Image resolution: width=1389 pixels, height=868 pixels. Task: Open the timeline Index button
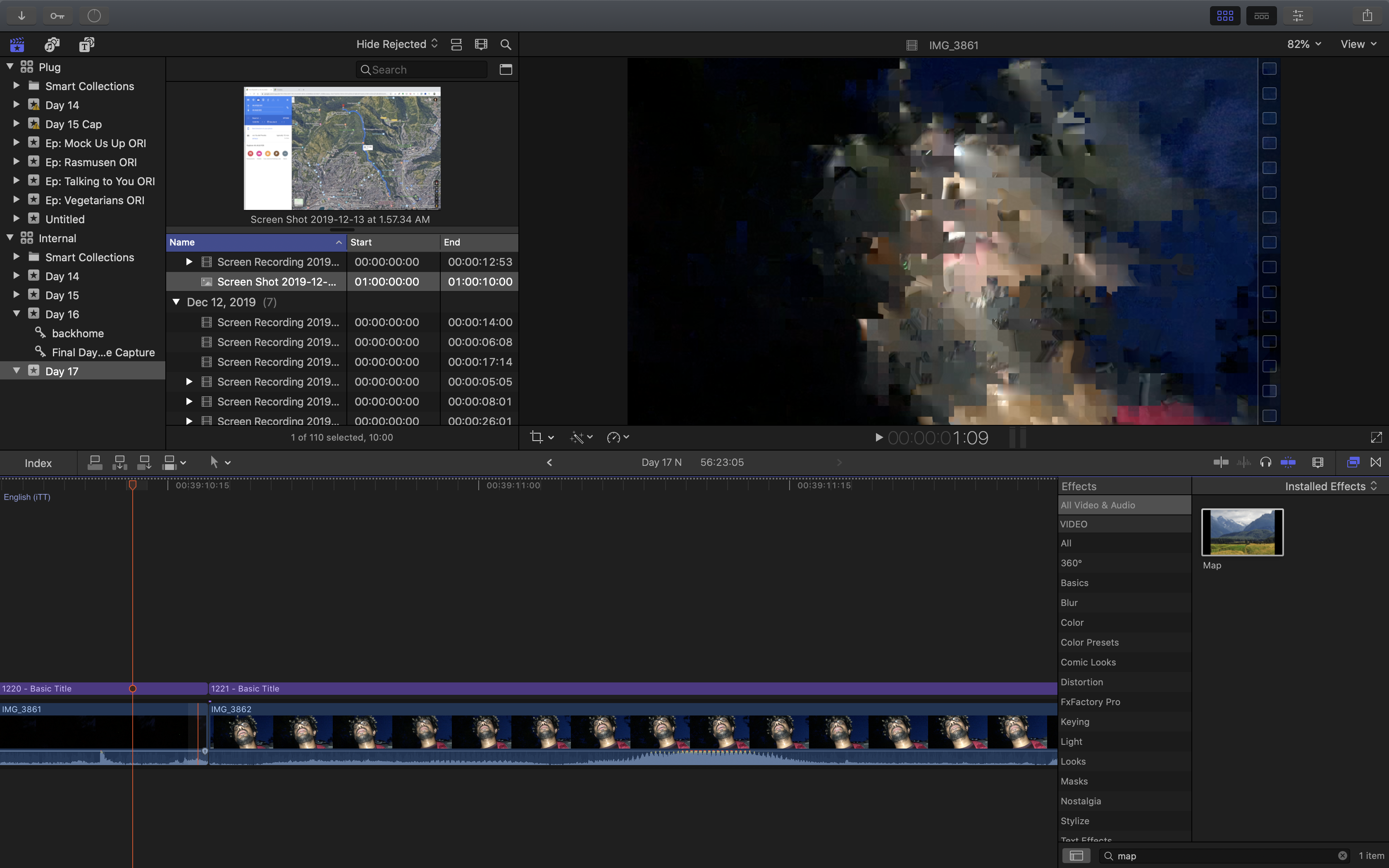[38, 463]
